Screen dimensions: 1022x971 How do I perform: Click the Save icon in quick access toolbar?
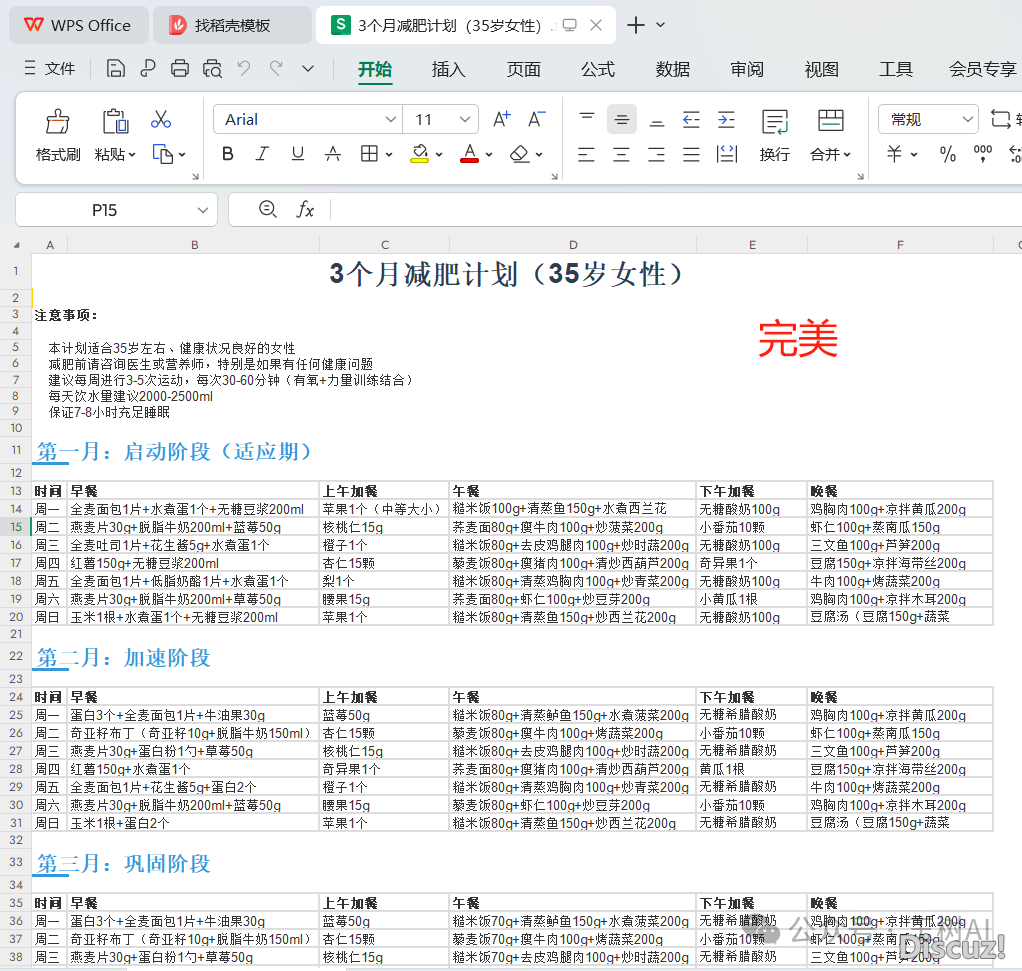point(115,68)
